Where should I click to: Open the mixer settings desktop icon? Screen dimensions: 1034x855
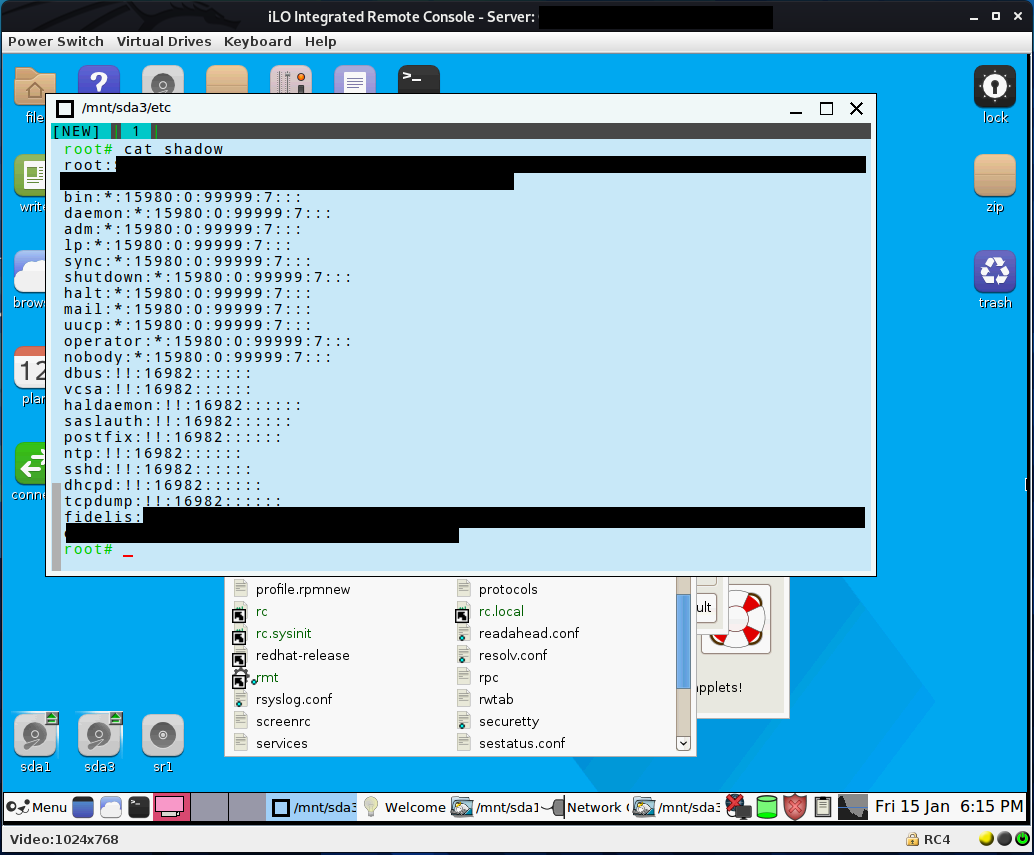point(291,80)
